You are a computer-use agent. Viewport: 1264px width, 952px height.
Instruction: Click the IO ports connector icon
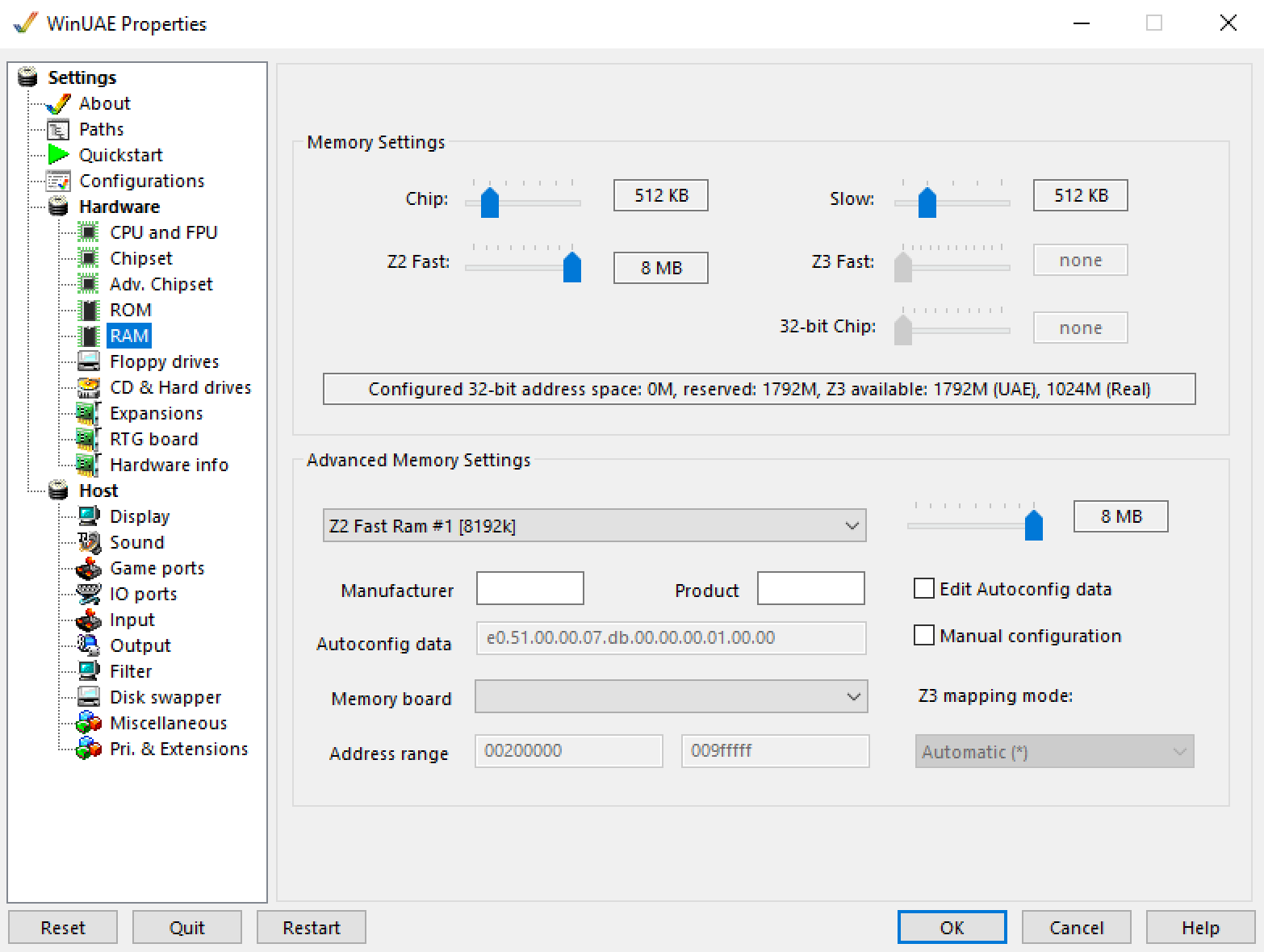tap(89, 594)
